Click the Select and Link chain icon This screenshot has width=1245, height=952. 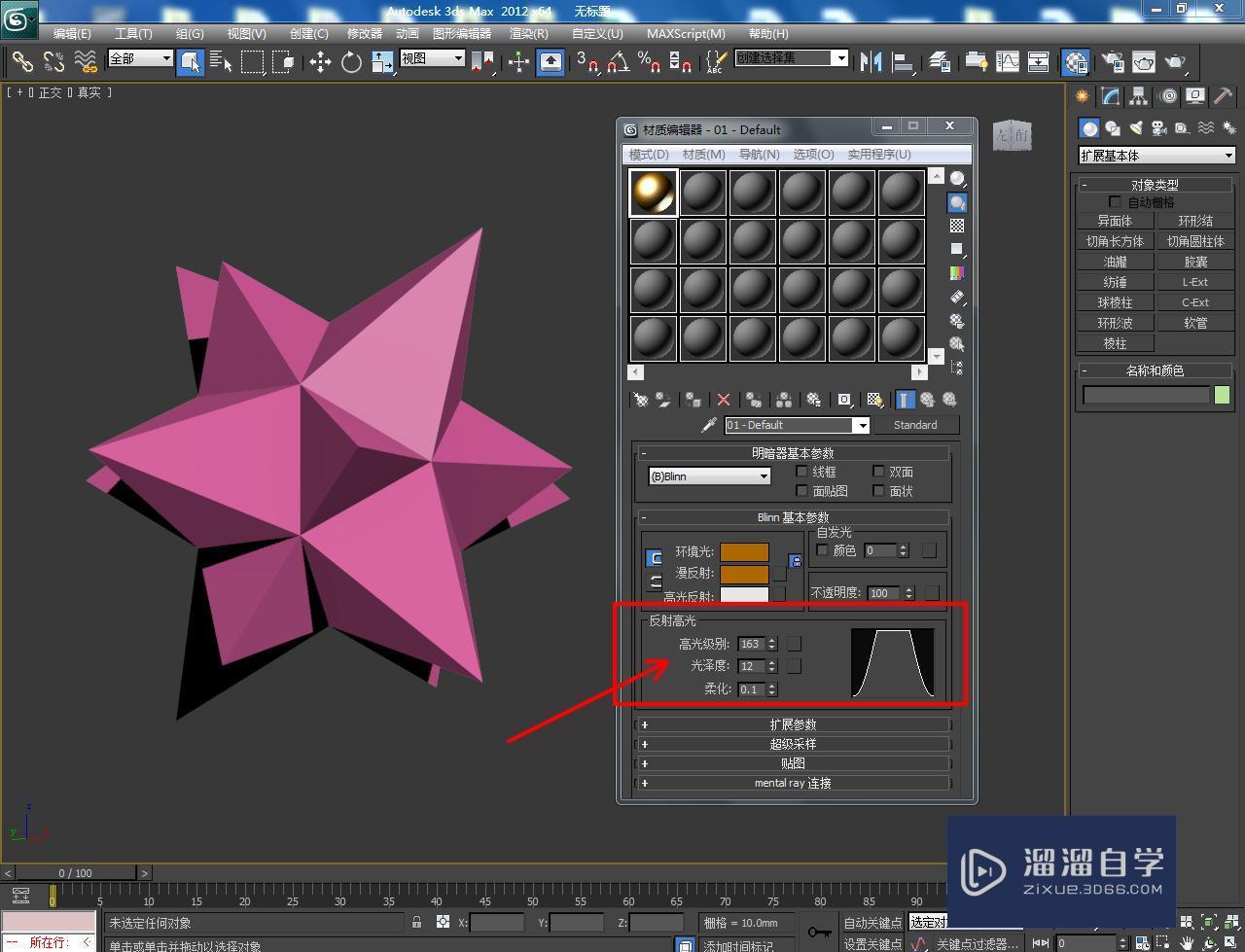click(21, 62)
